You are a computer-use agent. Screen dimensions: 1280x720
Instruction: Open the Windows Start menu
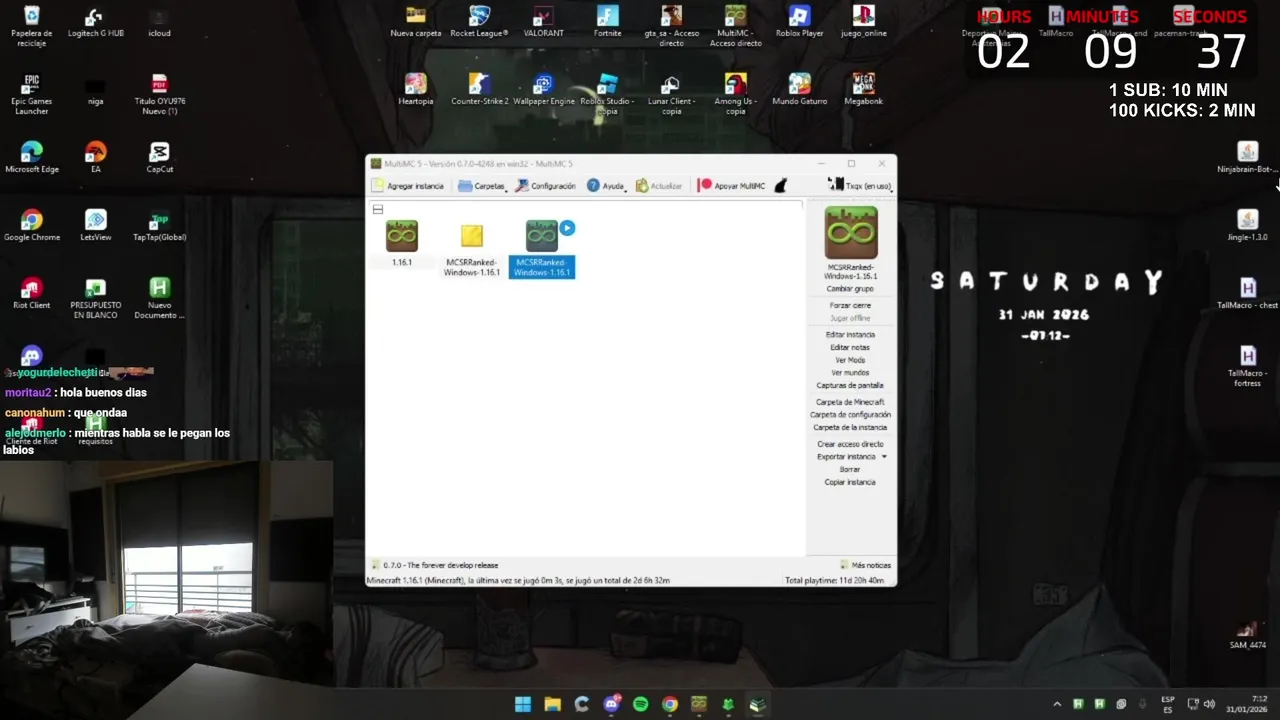click(x=523, y=704)
